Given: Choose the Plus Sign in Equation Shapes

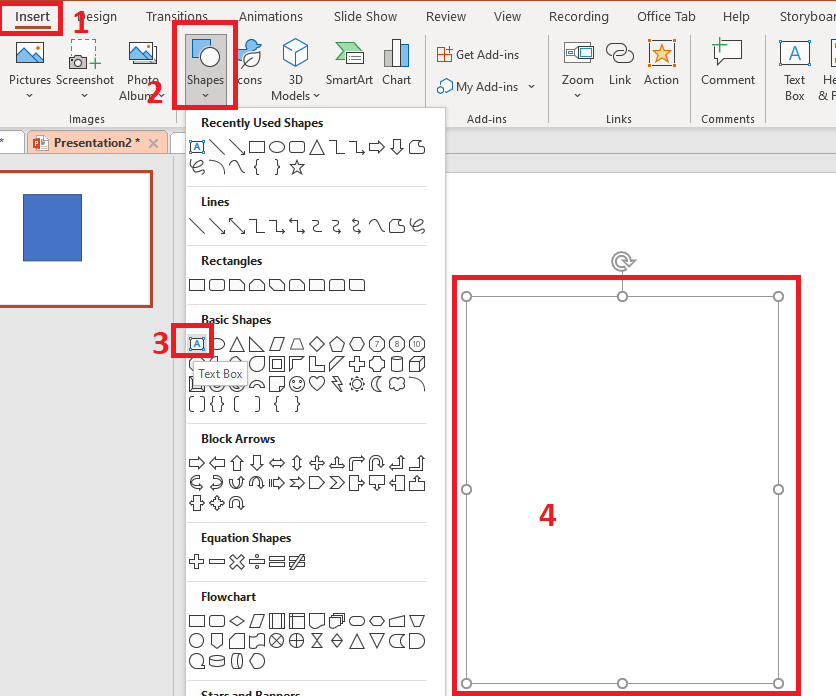Looking at the screenshot, I should [197, 562].
